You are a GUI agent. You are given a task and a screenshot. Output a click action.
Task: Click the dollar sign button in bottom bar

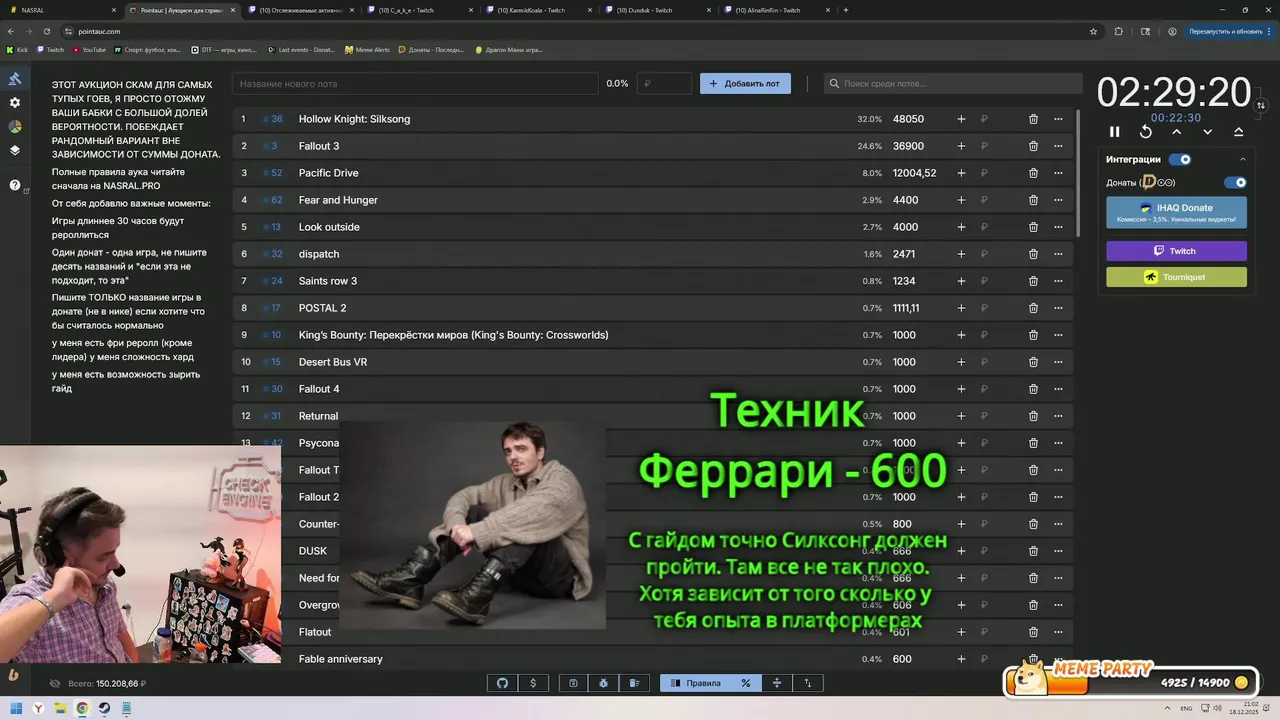[533, 683]
